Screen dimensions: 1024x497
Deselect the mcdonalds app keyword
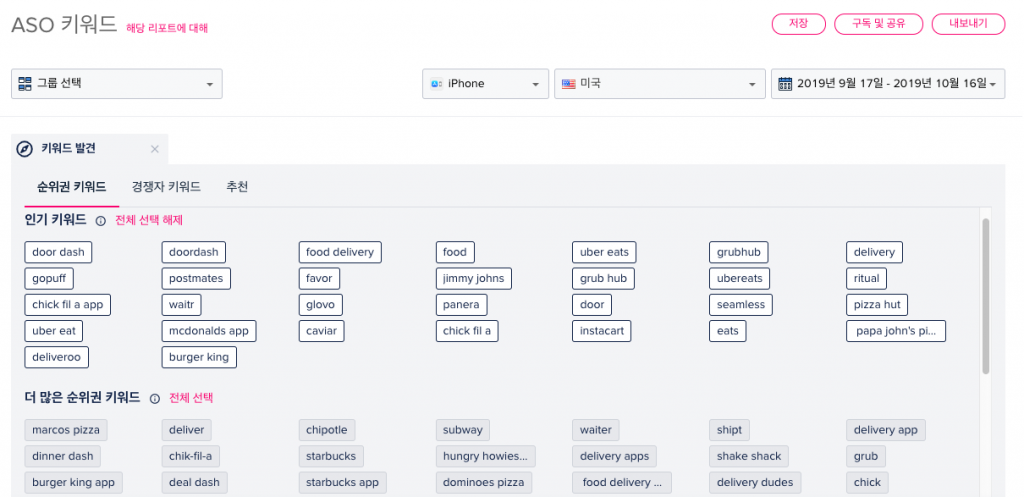point(209,330)
